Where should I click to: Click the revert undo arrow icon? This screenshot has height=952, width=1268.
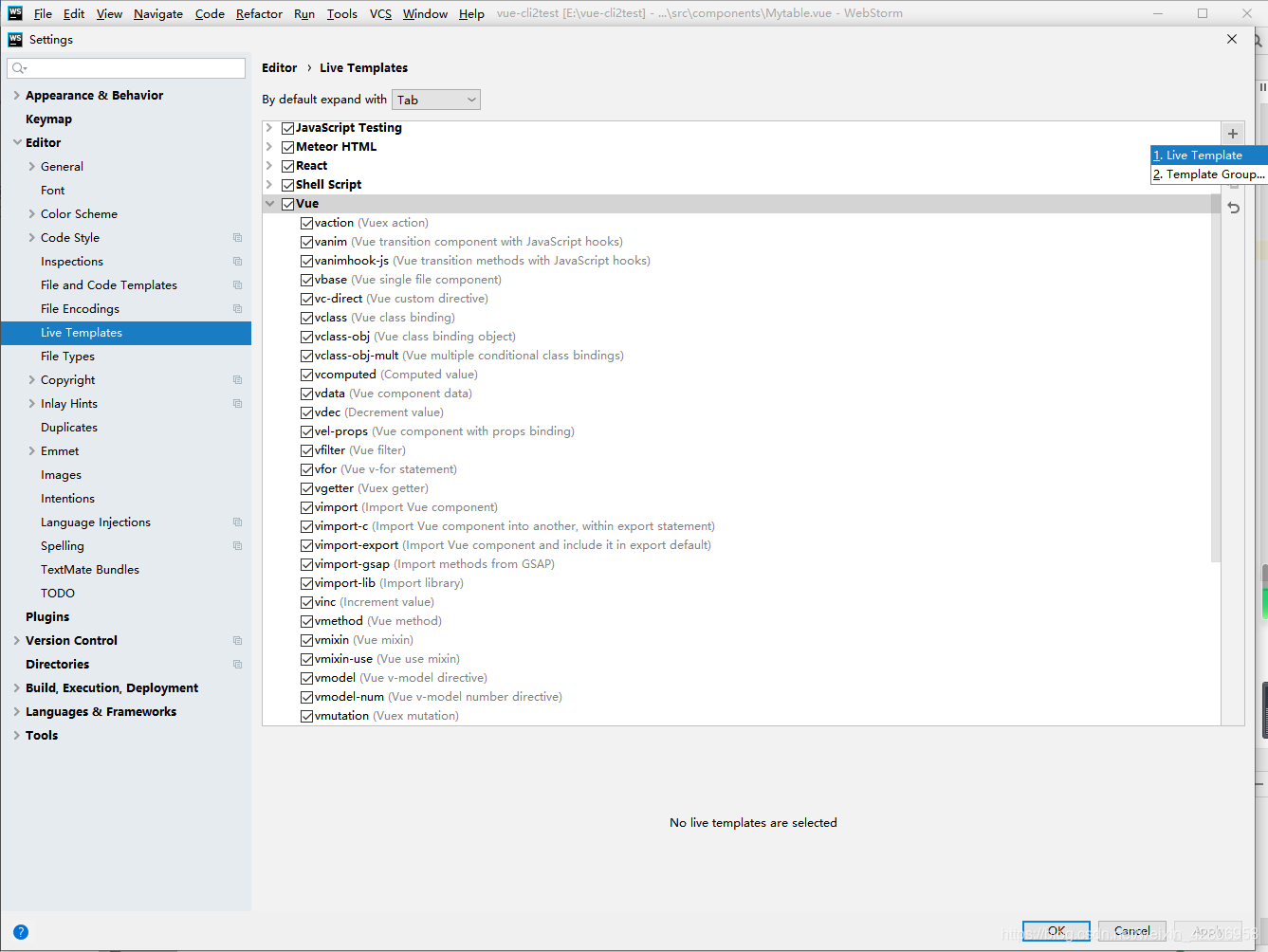1233,208
